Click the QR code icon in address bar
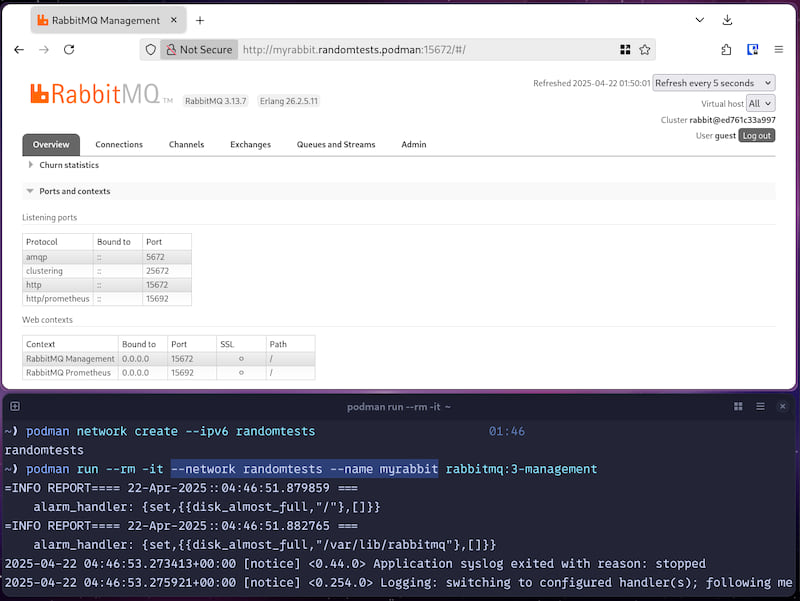The width and height of the screenshot is (800, 601). (625, 49)
